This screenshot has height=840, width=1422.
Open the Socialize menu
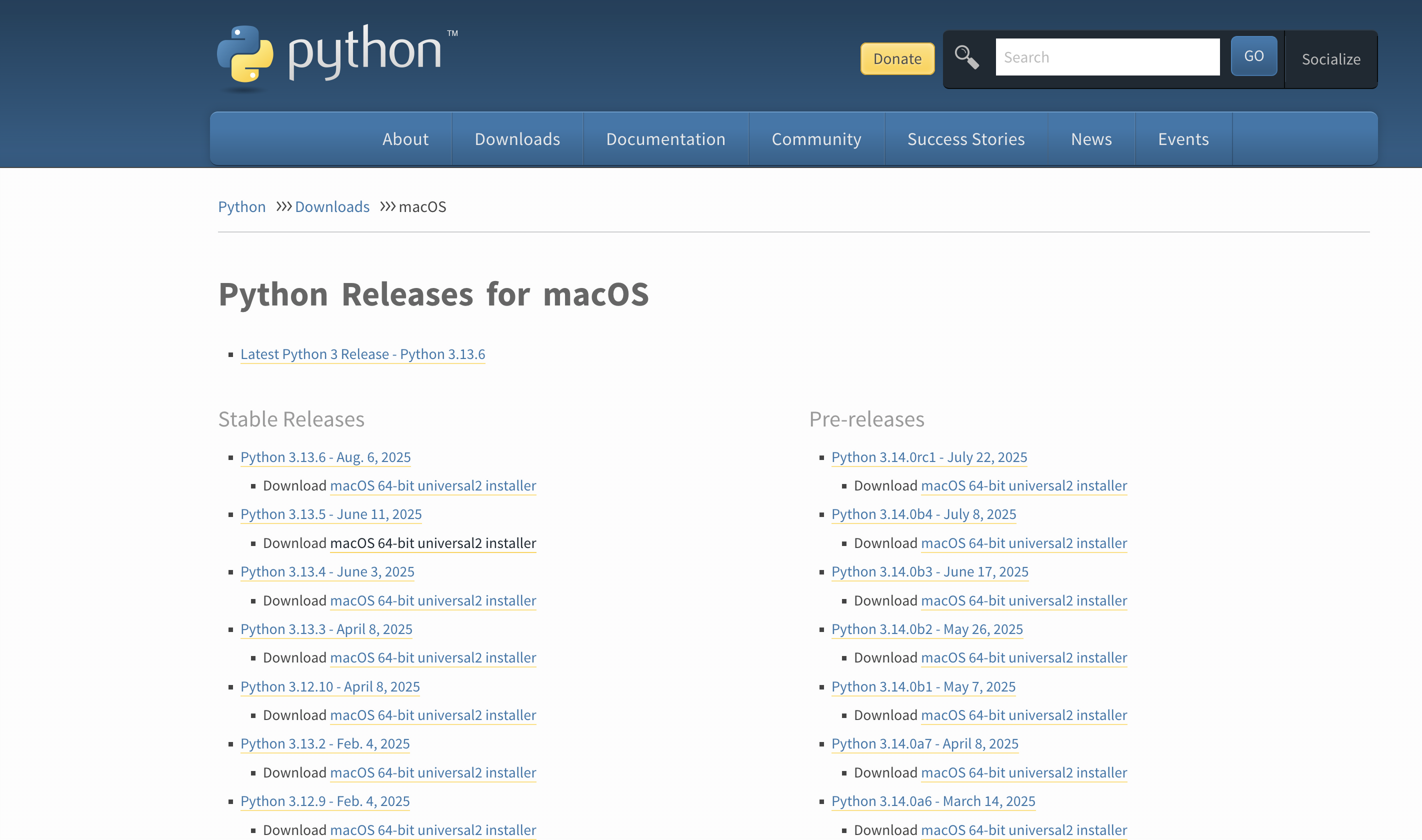[1331, 59]
